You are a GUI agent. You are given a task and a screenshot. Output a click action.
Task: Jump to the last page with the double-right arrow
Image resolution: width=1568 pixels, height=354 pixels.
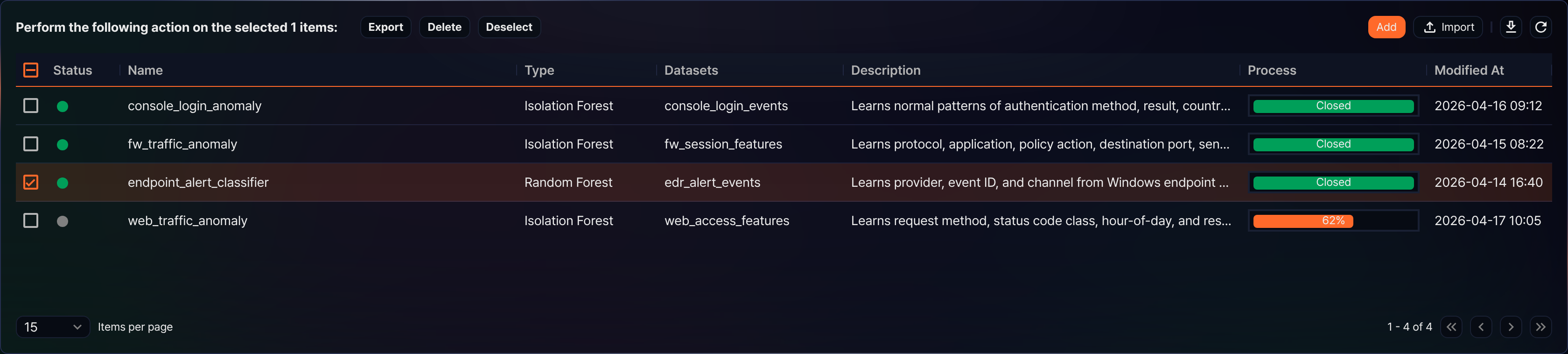1540,327
